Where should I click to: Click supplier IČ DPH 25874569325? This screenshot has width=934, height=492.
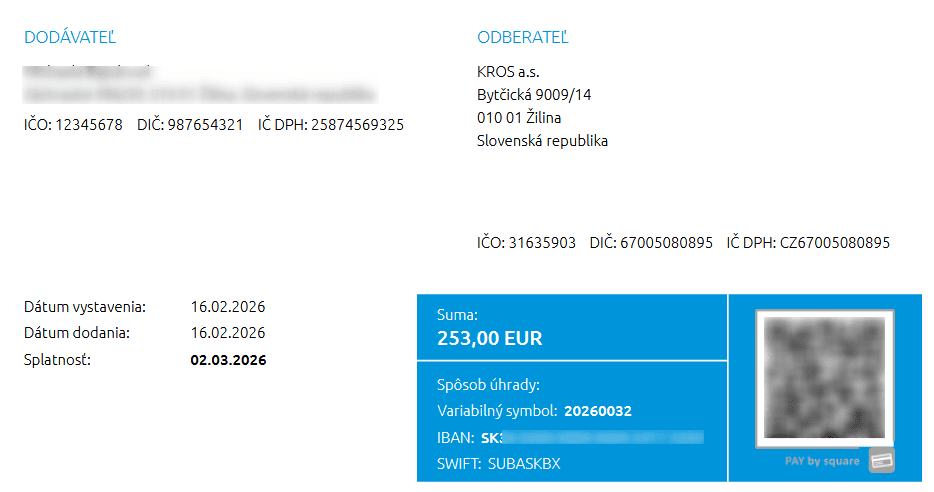coord(331,125)
